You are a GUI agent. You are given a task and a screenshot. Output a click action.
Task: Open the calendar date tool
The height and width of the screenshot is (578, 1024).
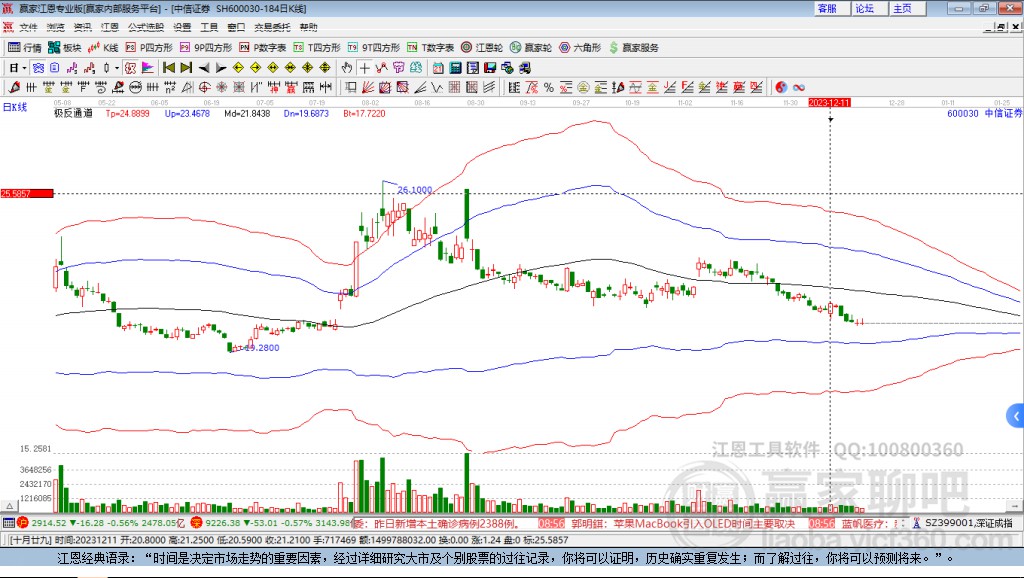click(x=438, y=68)
